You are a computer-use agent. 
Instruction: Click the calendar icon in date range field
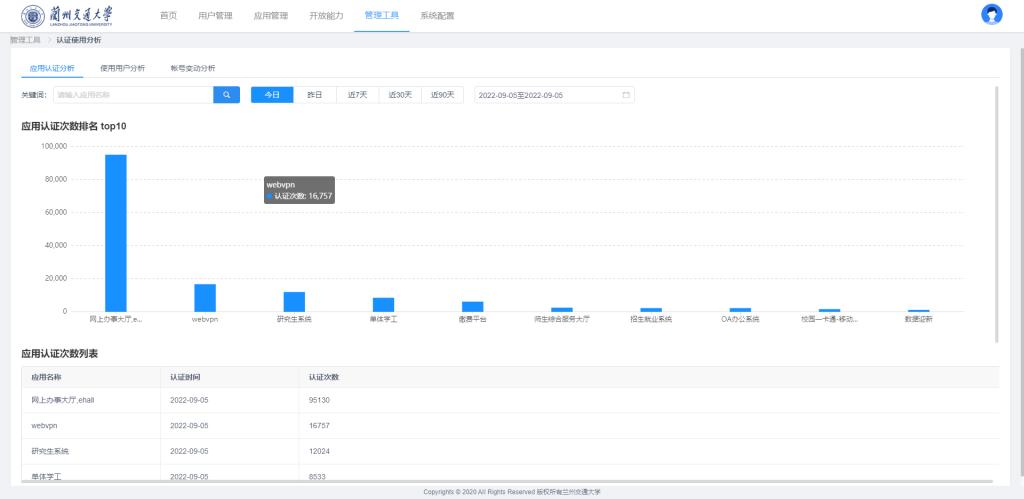coord(626,95)
